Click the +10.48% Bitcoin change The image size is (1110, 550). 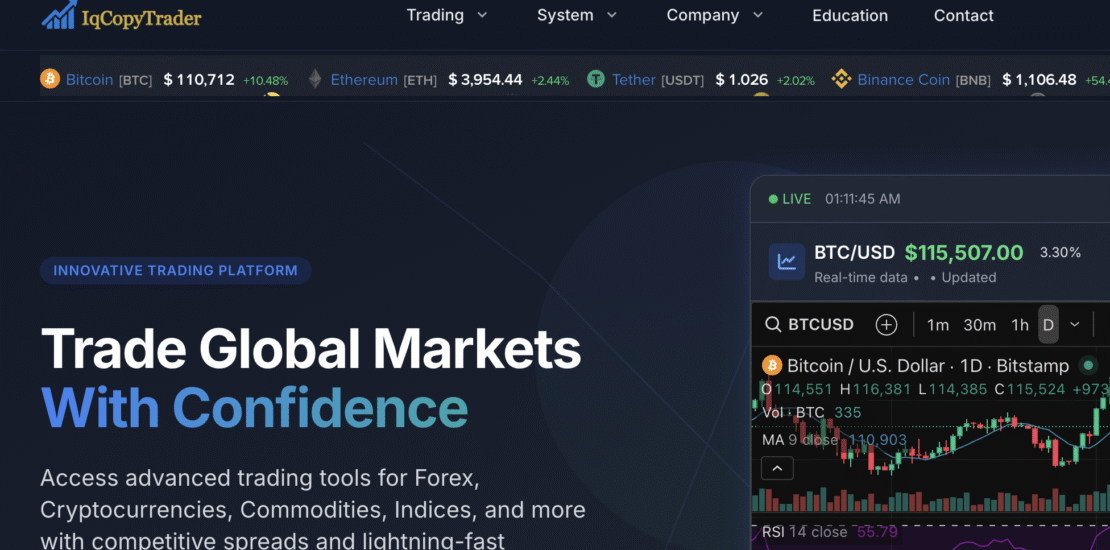[265, 81]
